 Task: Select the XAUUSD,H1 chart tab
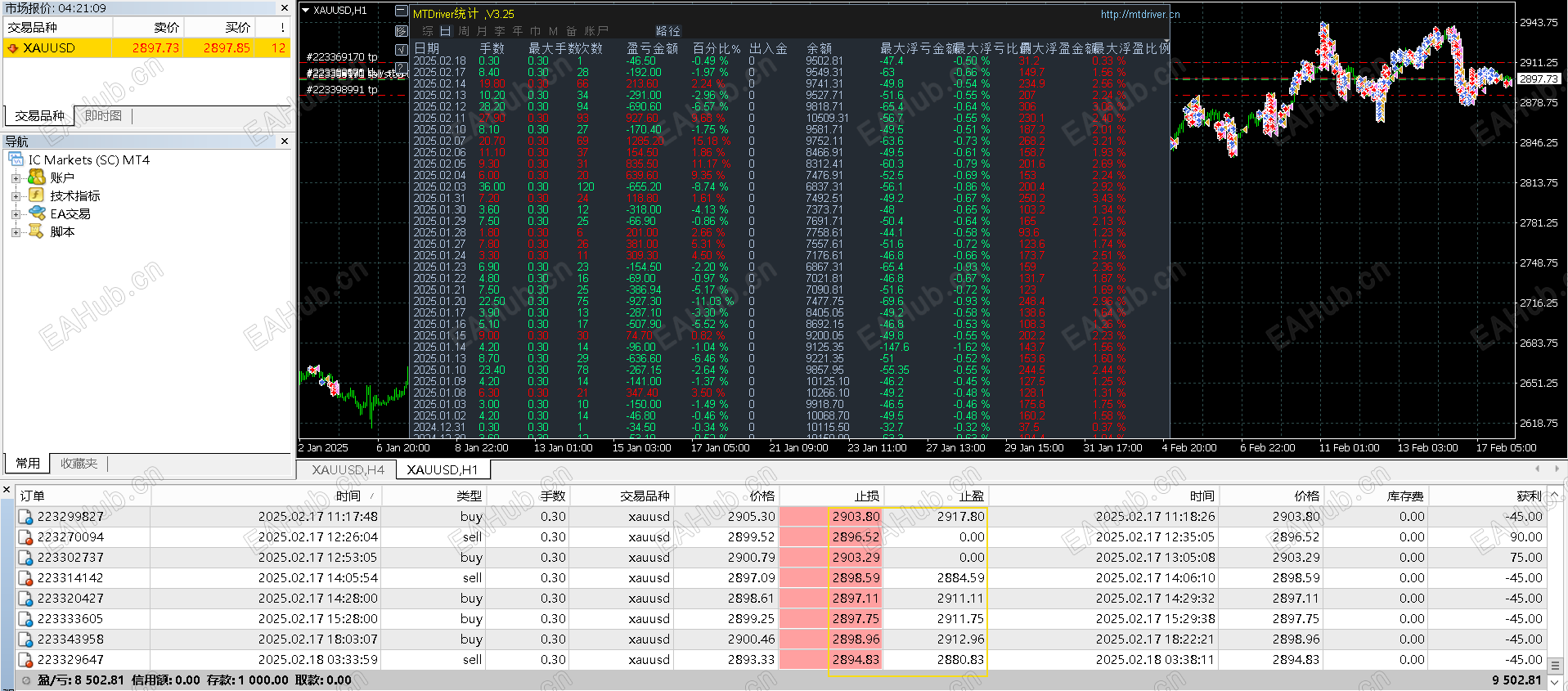[443, 469]
